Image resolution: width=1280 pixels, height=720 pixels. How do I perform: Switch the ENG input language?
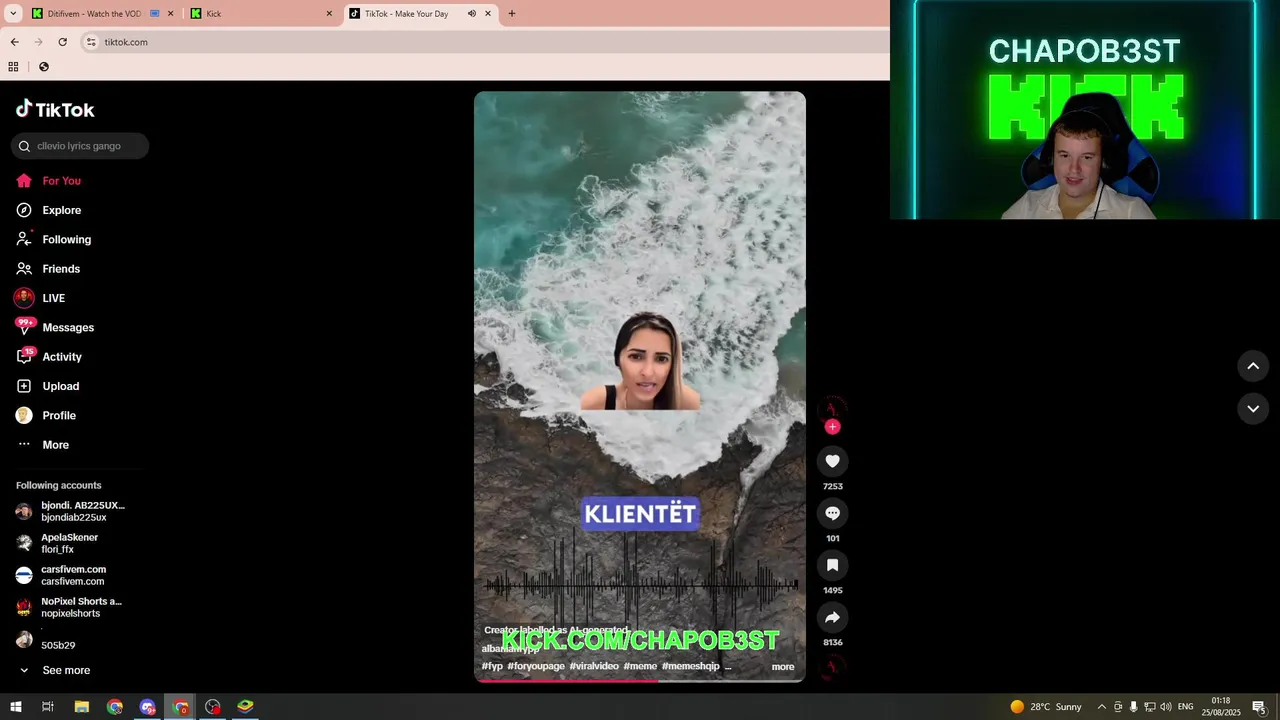(x=1186, y=707)
